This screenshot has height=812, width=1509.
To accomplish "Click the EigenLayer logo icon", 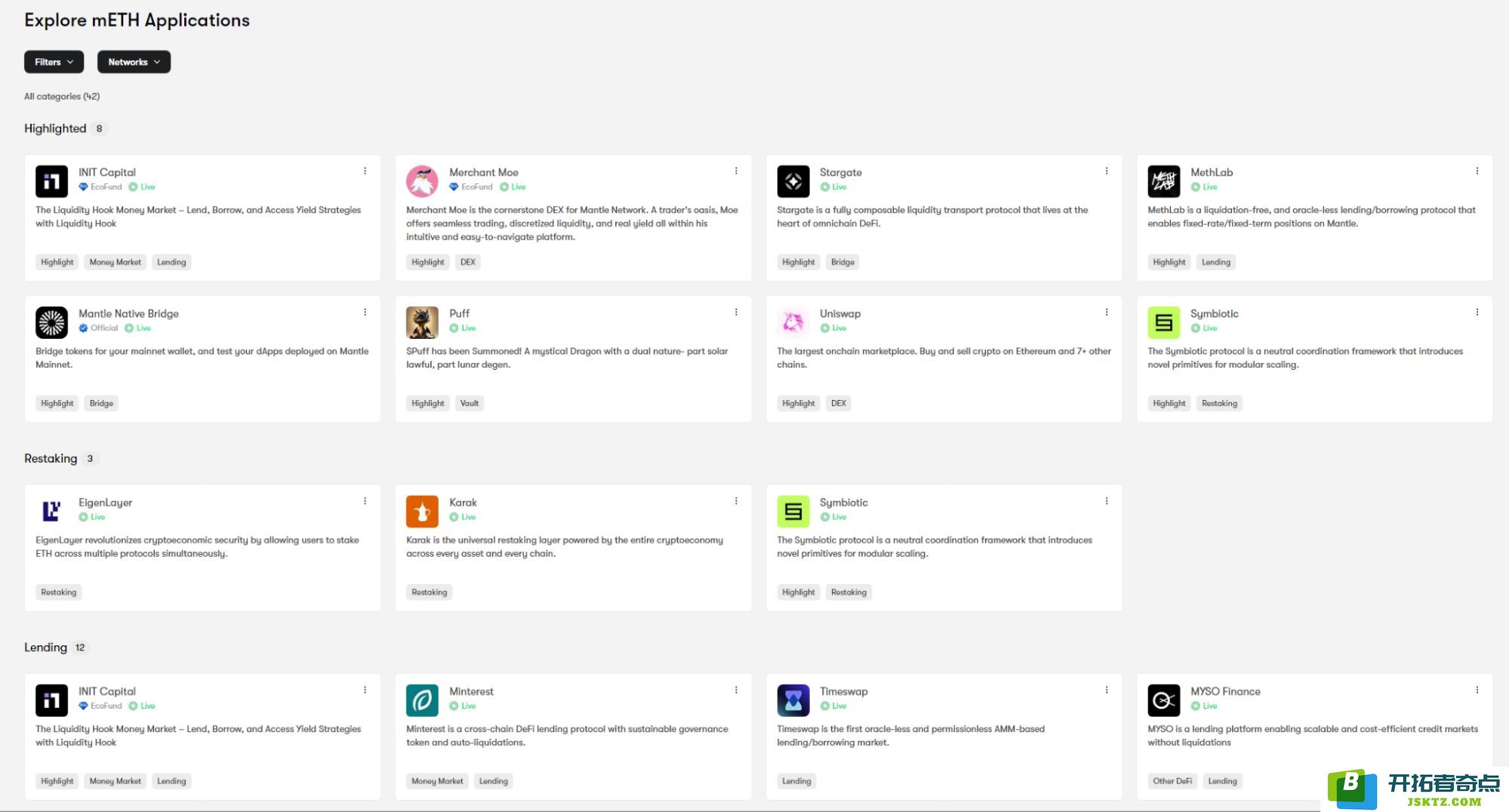I will click(x=51, y=511).
